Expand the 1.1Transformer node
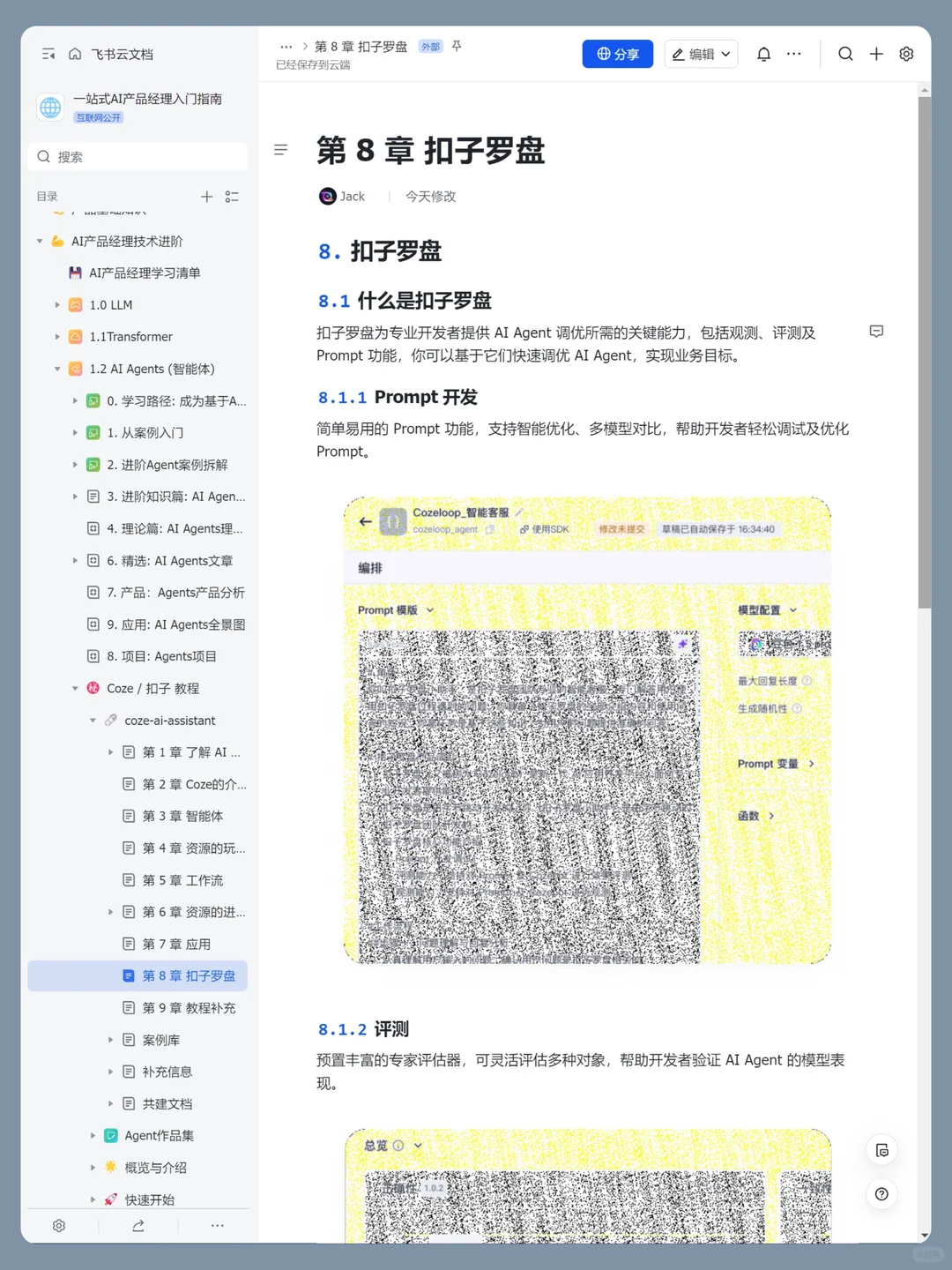 [57, 337]
